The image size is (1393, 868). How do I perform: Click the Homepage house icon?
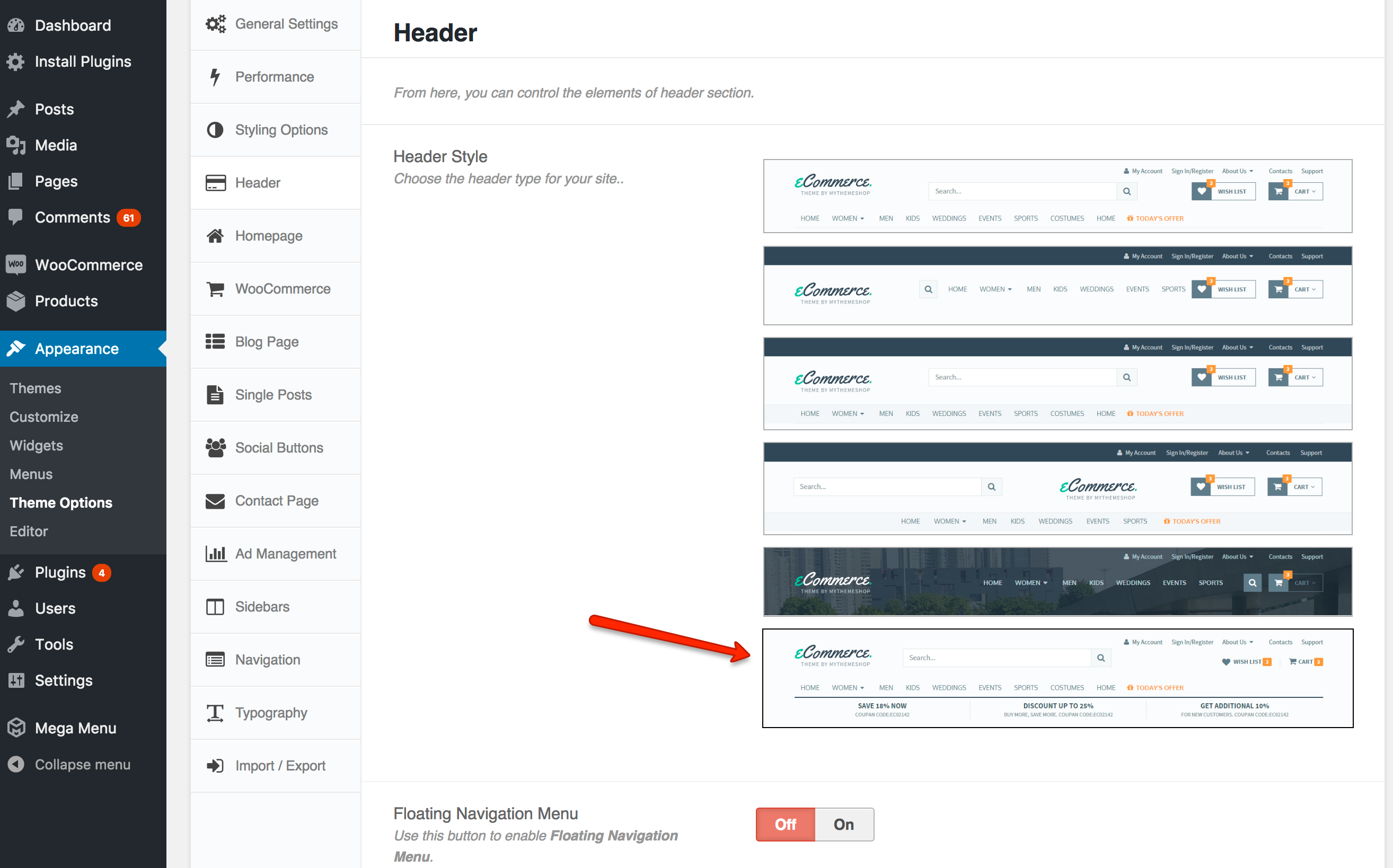point(215,236)
